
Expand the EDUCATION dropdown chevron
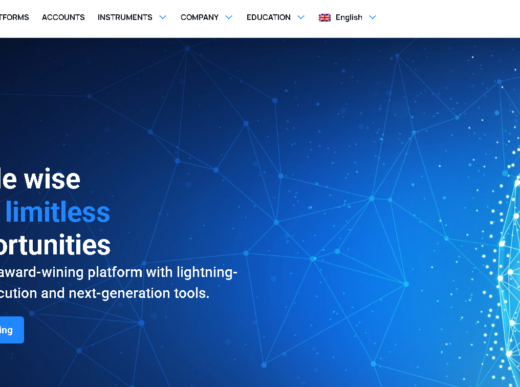click(301, 17)
